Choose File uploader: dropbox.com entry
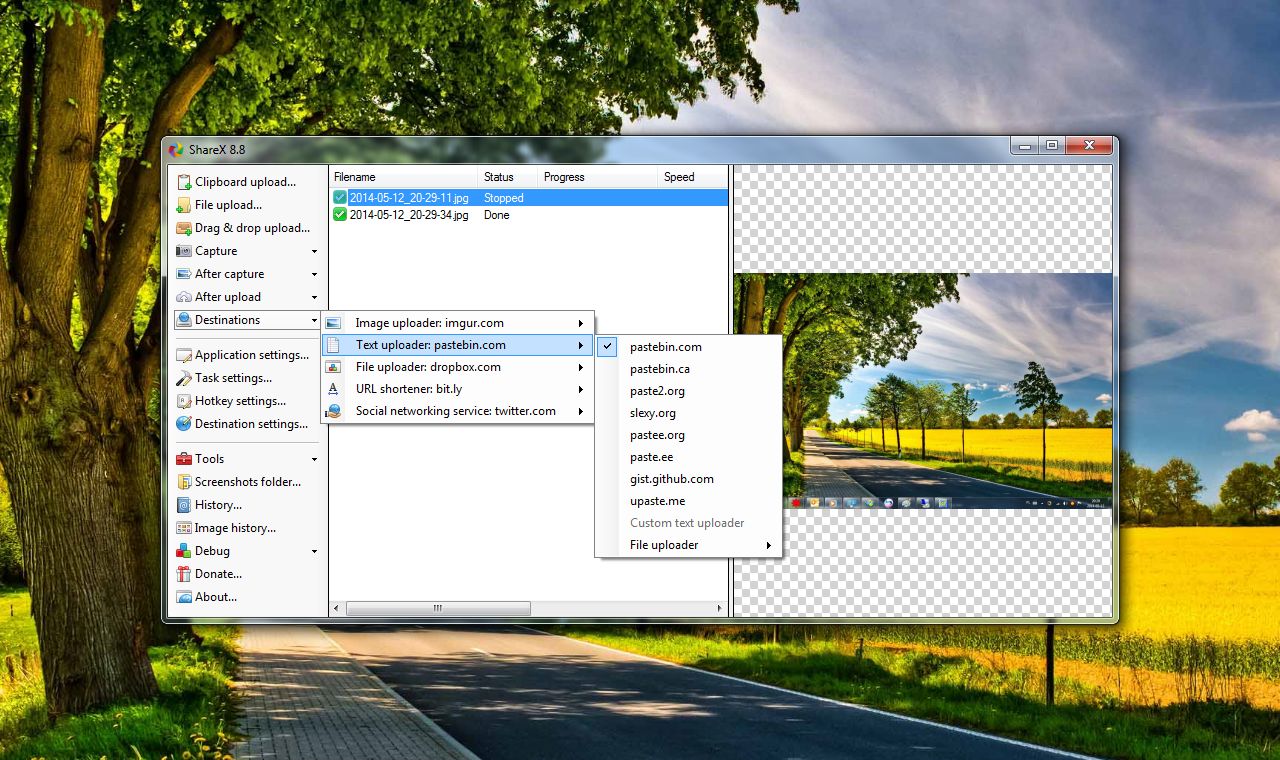Screen dimensions: 1280x760 457,367
